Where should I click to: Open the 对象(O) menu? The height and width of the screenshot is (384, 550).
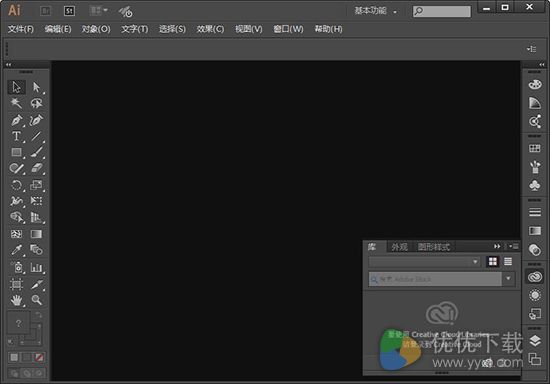point(96,29)
